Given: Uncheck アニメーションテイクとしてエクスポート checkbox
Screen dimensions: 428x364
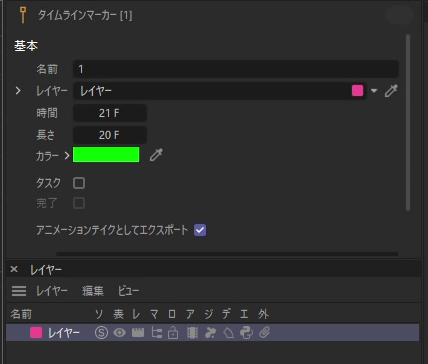Looking at the screenshot, I should click(200, 230).
